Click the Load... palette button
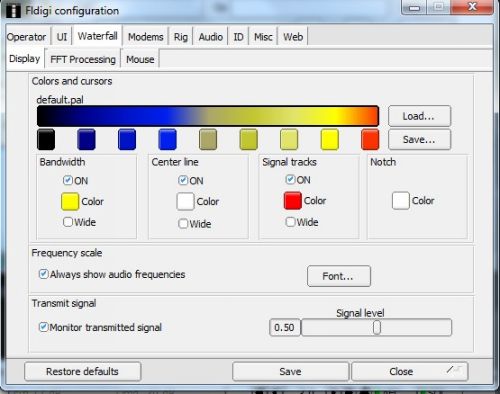Image resolution: width=500 pixels, height=394 pixels. [419, 116]
